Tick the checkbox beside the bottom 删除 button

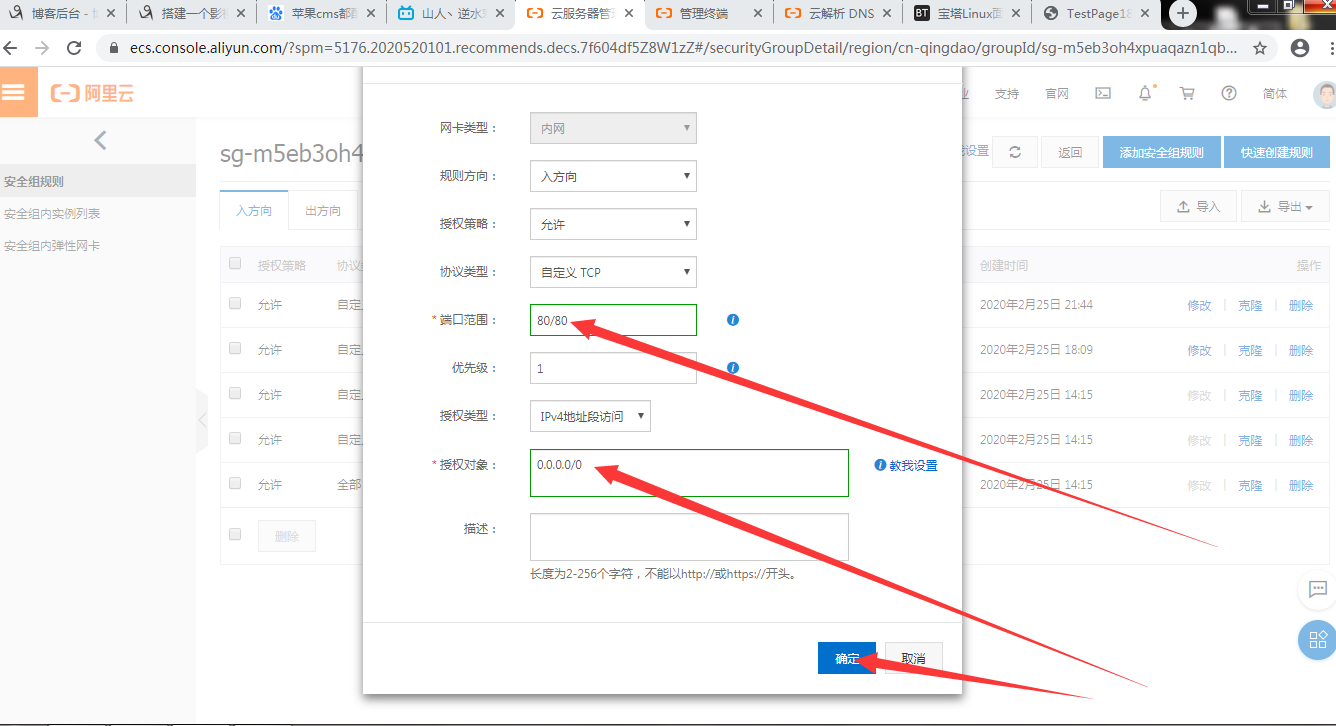tap(235, 535)
